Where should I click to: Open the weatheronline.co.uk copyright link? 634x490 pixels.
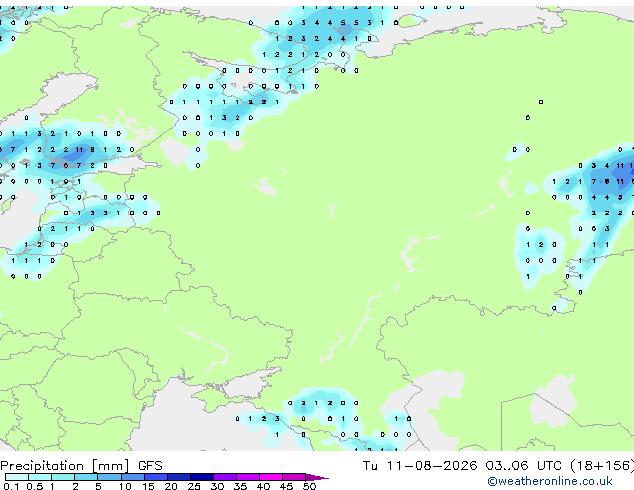pyautogui.click(x=550, y=481)
